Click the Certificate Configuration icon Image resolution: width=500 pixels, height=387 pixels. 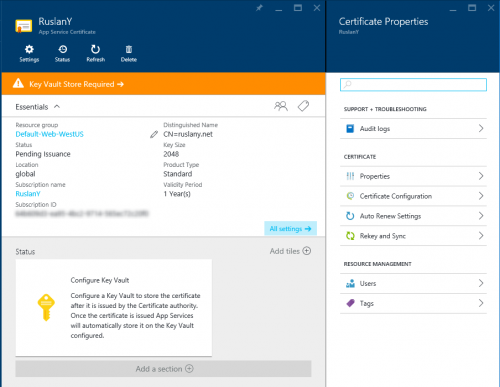(x=350, y=196)
